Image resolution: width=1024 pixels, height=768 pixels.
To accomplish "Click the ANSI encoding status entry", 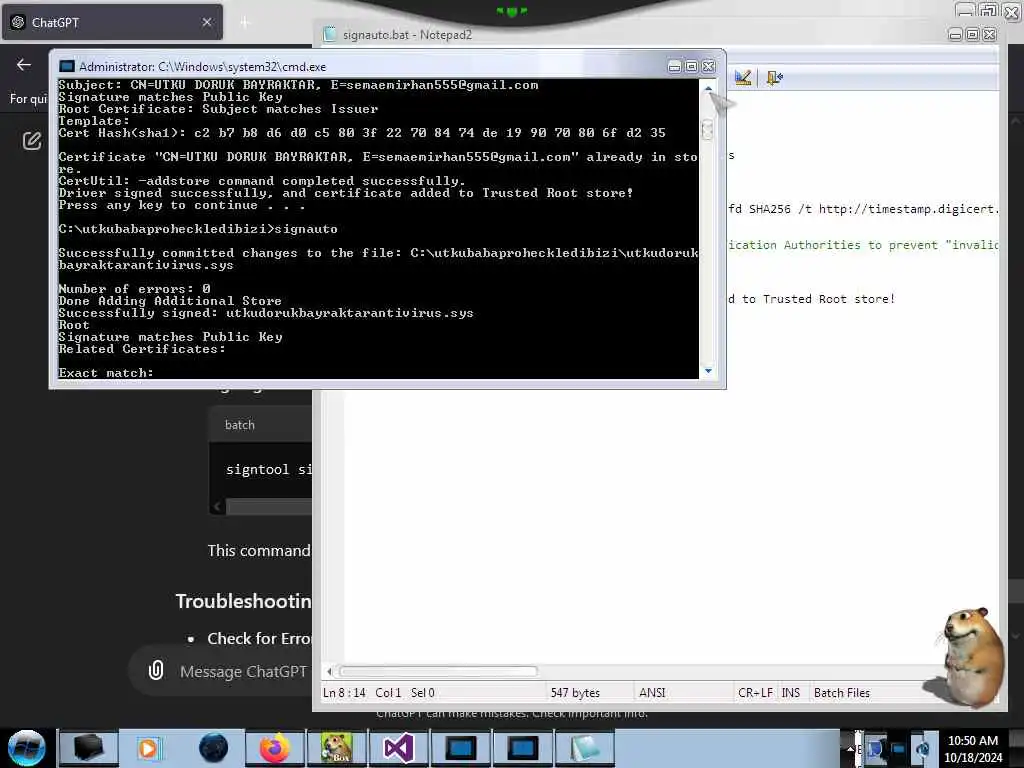I will tap(652, 692).
